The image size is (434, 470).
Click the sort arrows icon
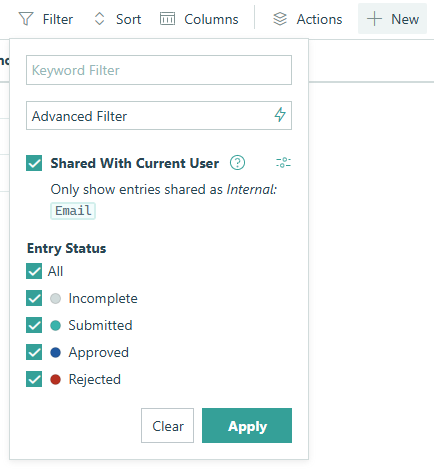(99, 19)
